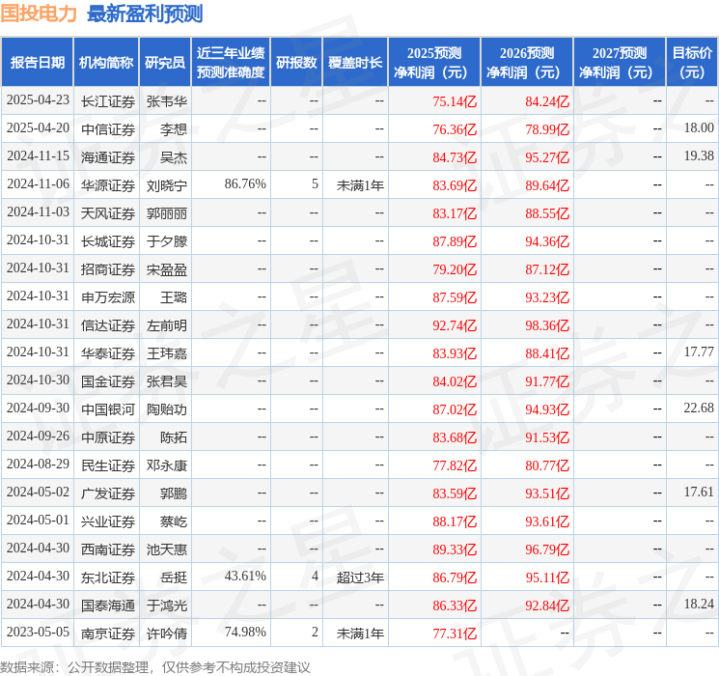Click target price 17.61

click(699, 492)
